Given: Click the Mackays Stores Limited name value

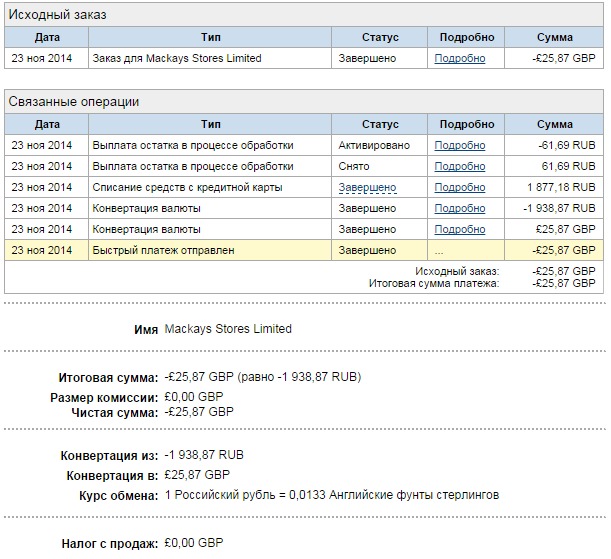Looking at the screenshot, I should 228,329.
